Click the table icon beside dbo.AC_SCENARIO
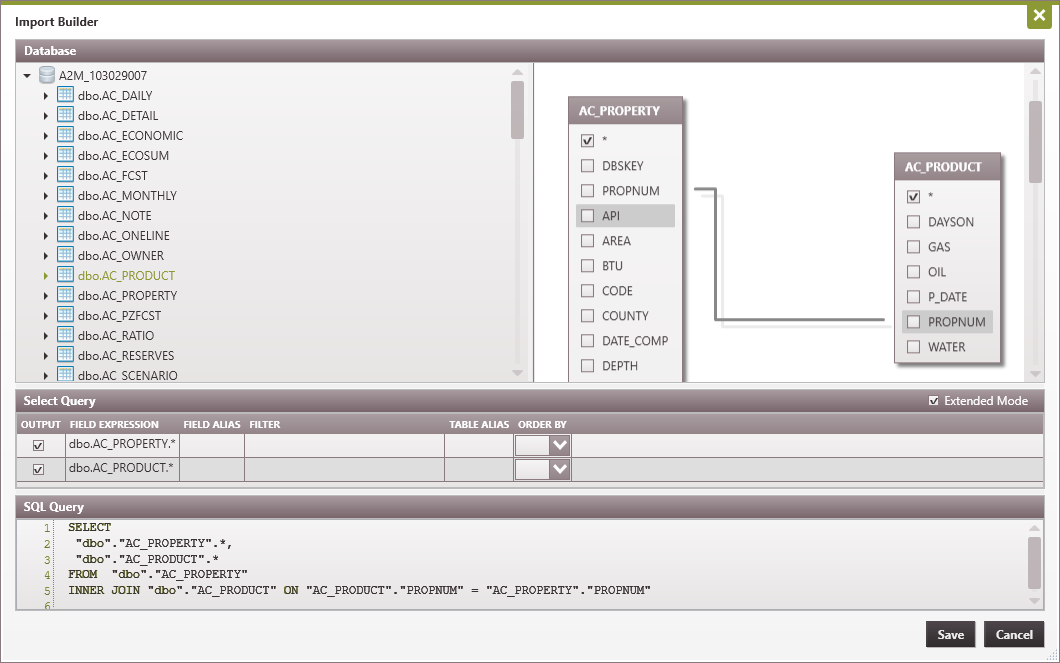Image resolution: width=1060 pixels, height=663 pixels. (64, 374)
